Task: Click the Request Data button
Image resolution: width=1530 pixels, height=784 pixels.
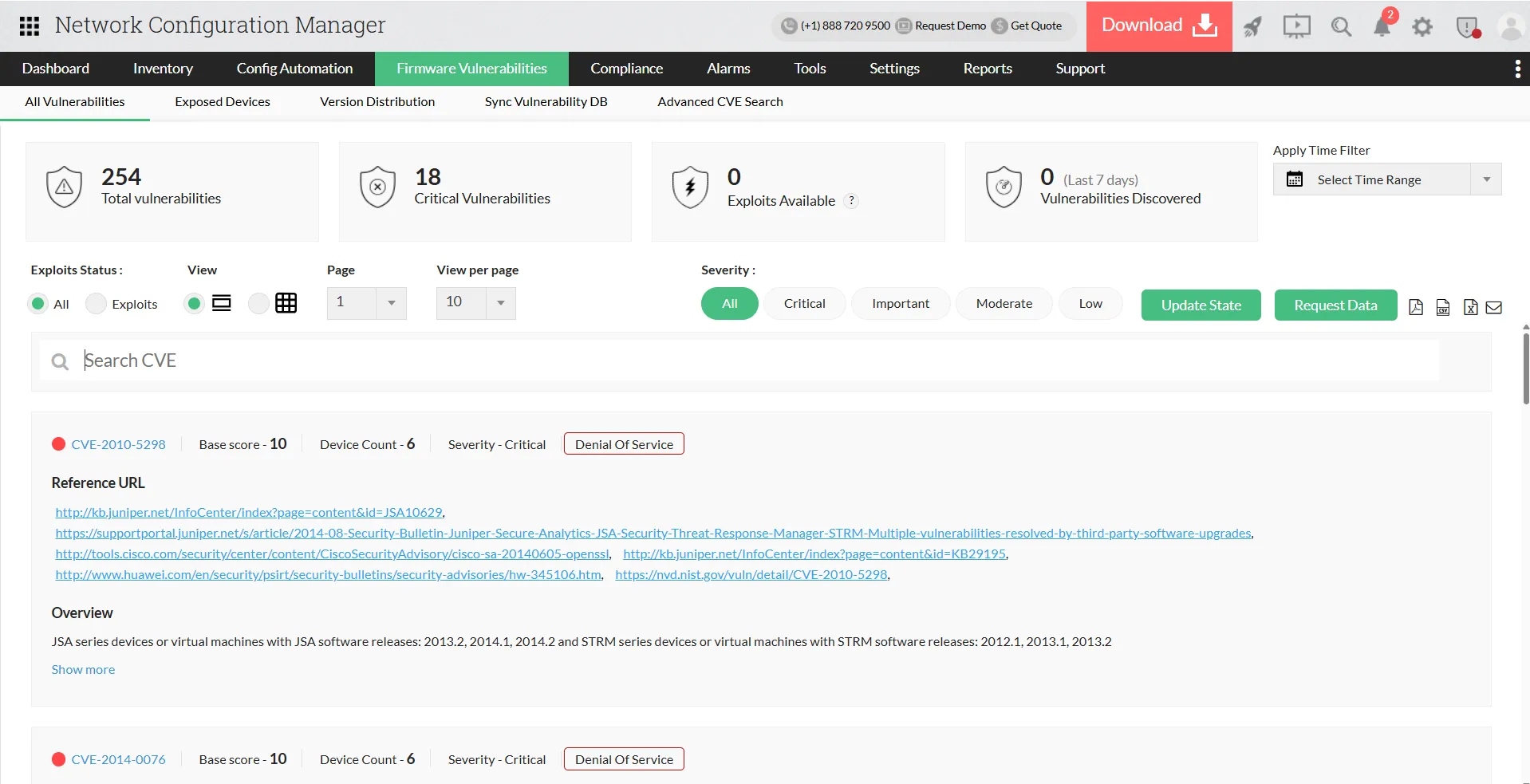Action: pyautogui.click(x=1335, y=305)
